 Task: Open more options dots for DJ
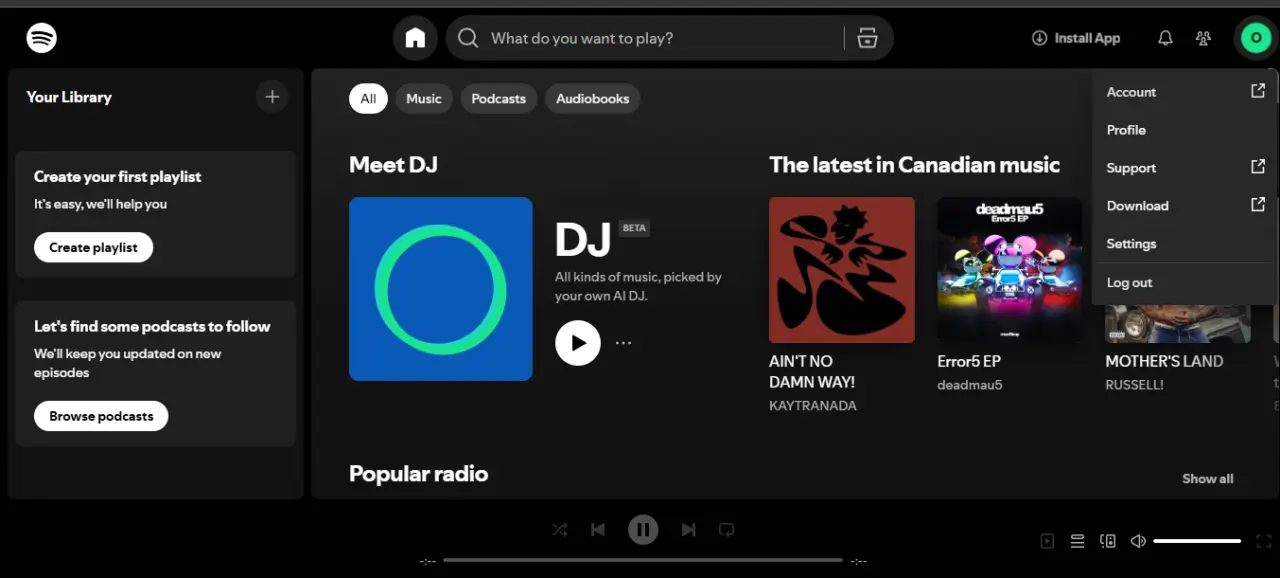click(623, 343)
